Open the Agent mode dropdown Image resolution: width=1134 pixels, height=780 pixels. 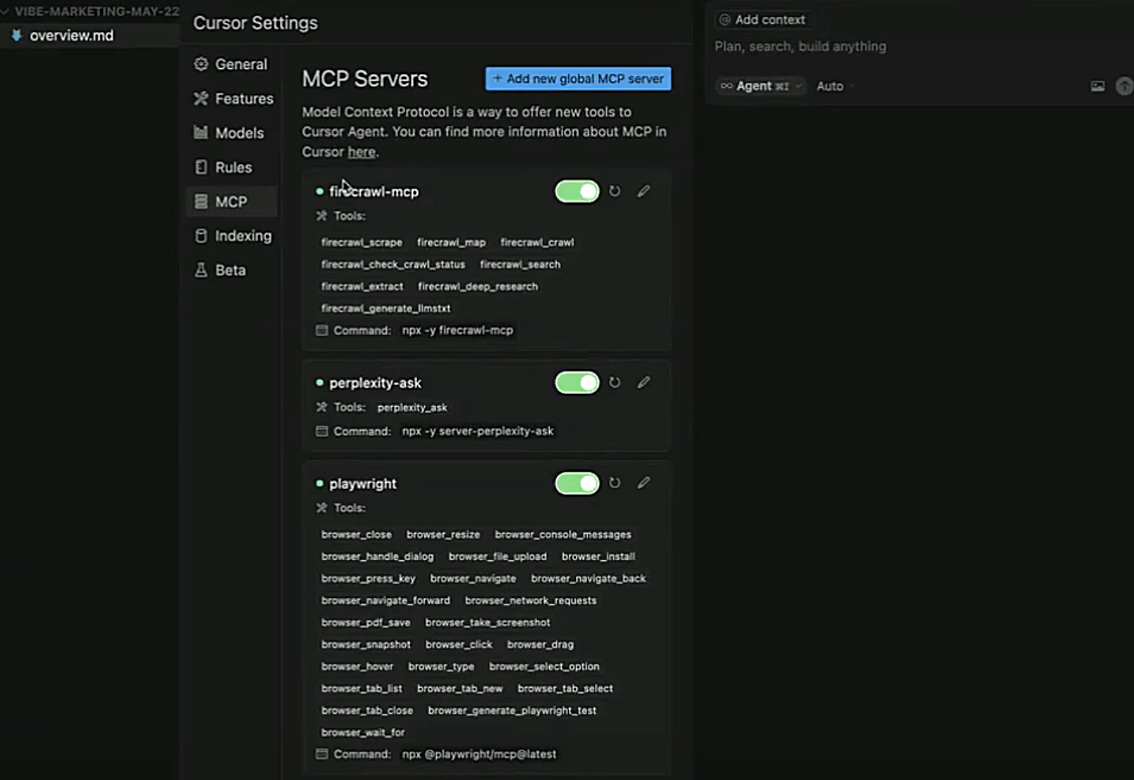(760, 86)
